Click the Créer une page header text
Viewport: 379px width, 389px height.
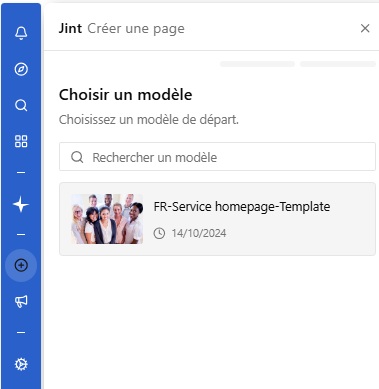click(136, 29)
